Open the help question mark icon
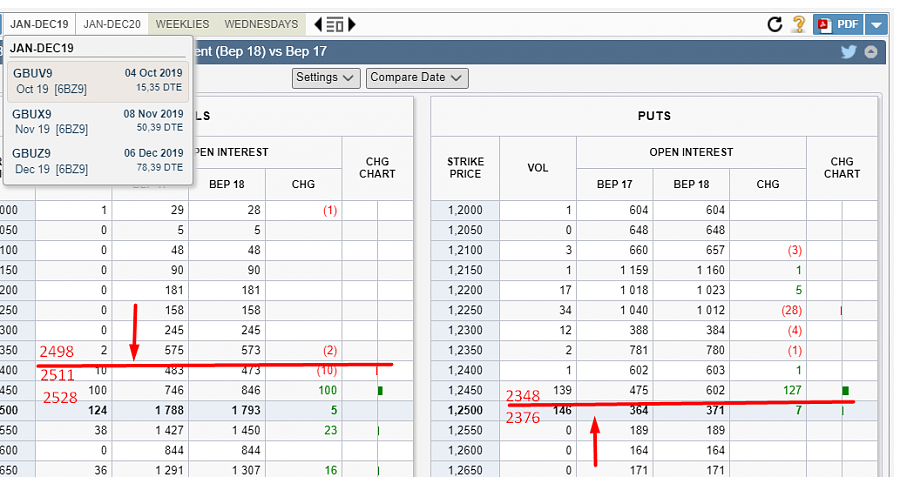The width and height of the screenshot is (900, 477). (x=798, y=24)
